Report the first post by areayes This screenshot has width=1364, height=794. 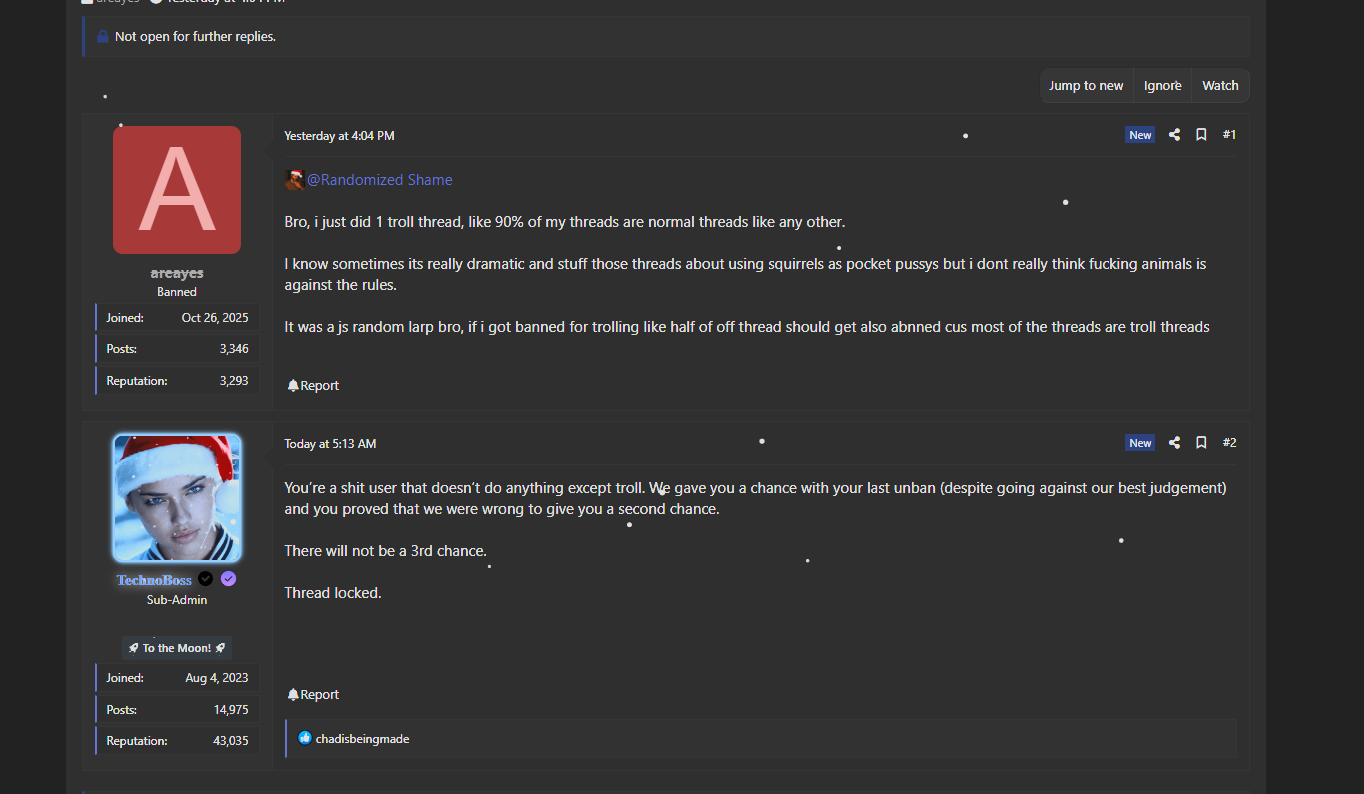314,386
